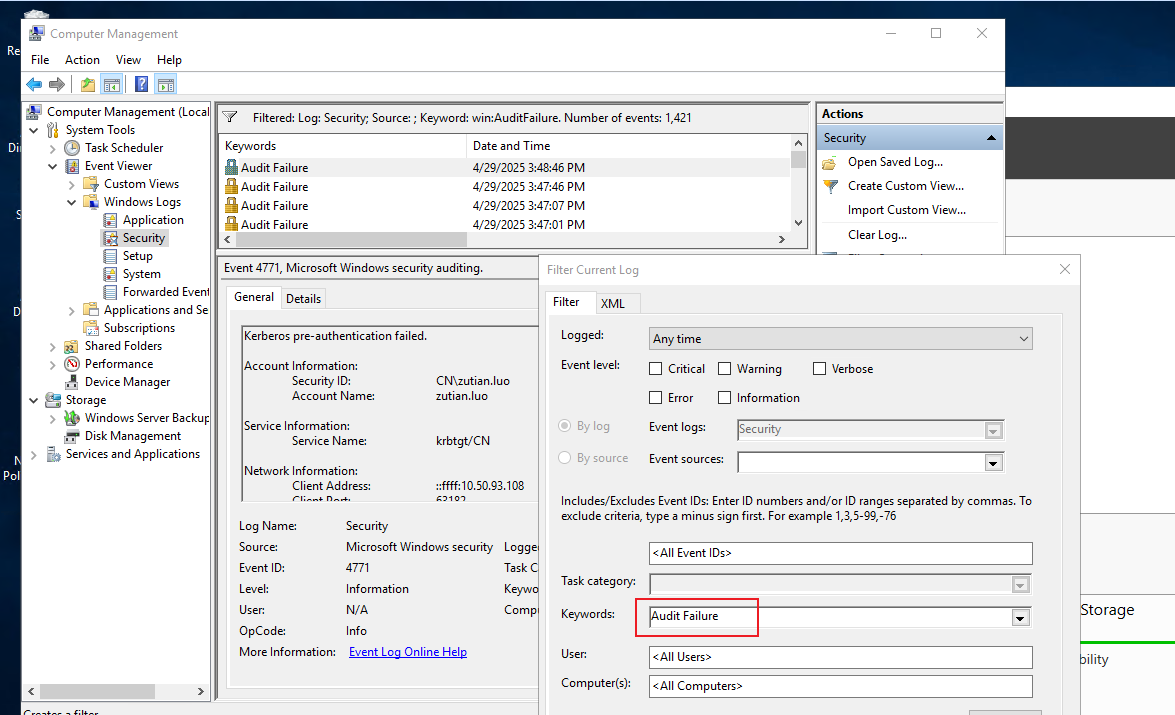Click the Performance monitor icon

click(x=72, y=363)
